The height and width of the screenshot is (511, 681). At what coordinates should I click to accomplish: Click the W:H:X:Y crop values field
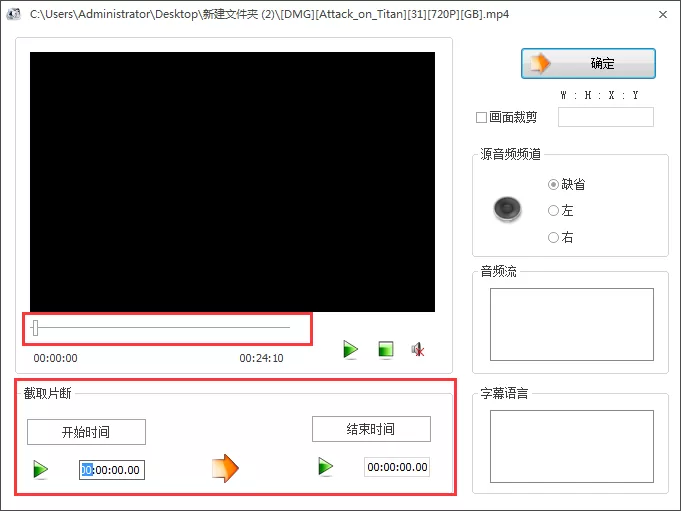click(x=605, y=117)
